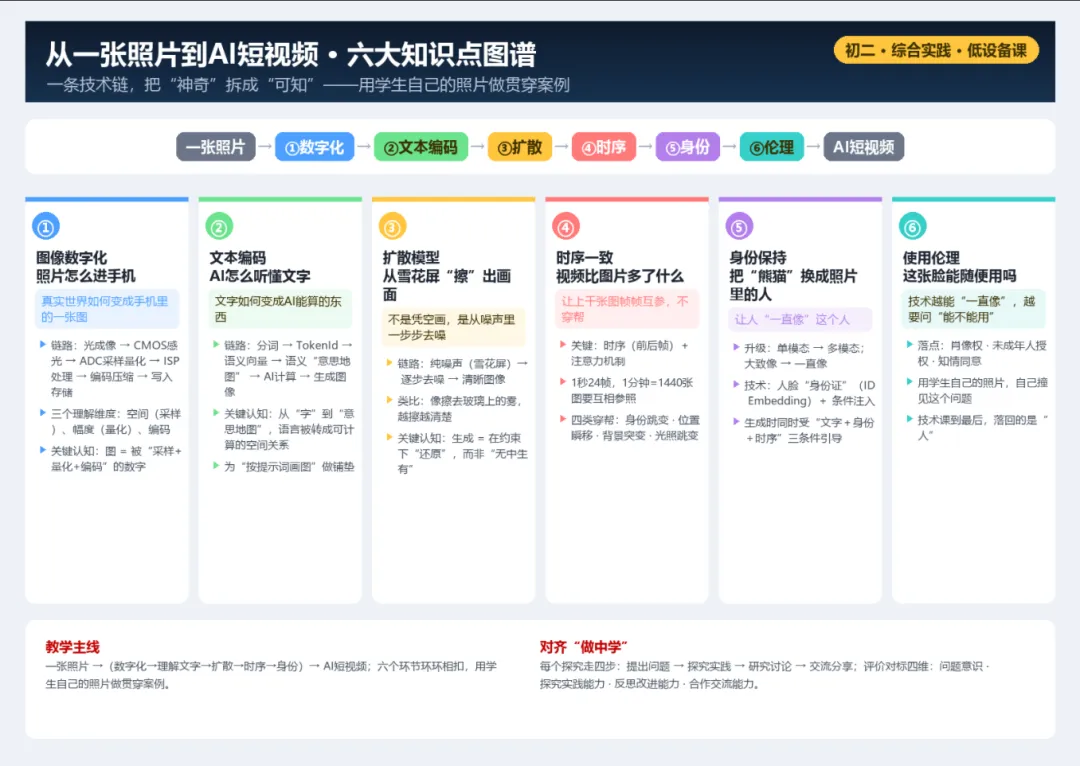Select the blue ①数字化 chip
Screen dimensions: 1080x766
pyautogui.click(x=314, y=147)
